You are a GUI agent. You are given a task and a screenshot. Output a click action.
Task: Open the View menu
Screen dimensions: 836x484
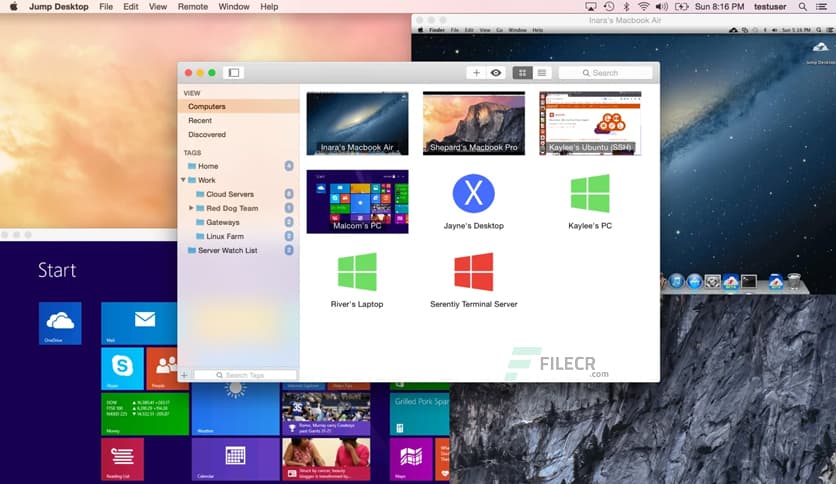click(158, 6)
